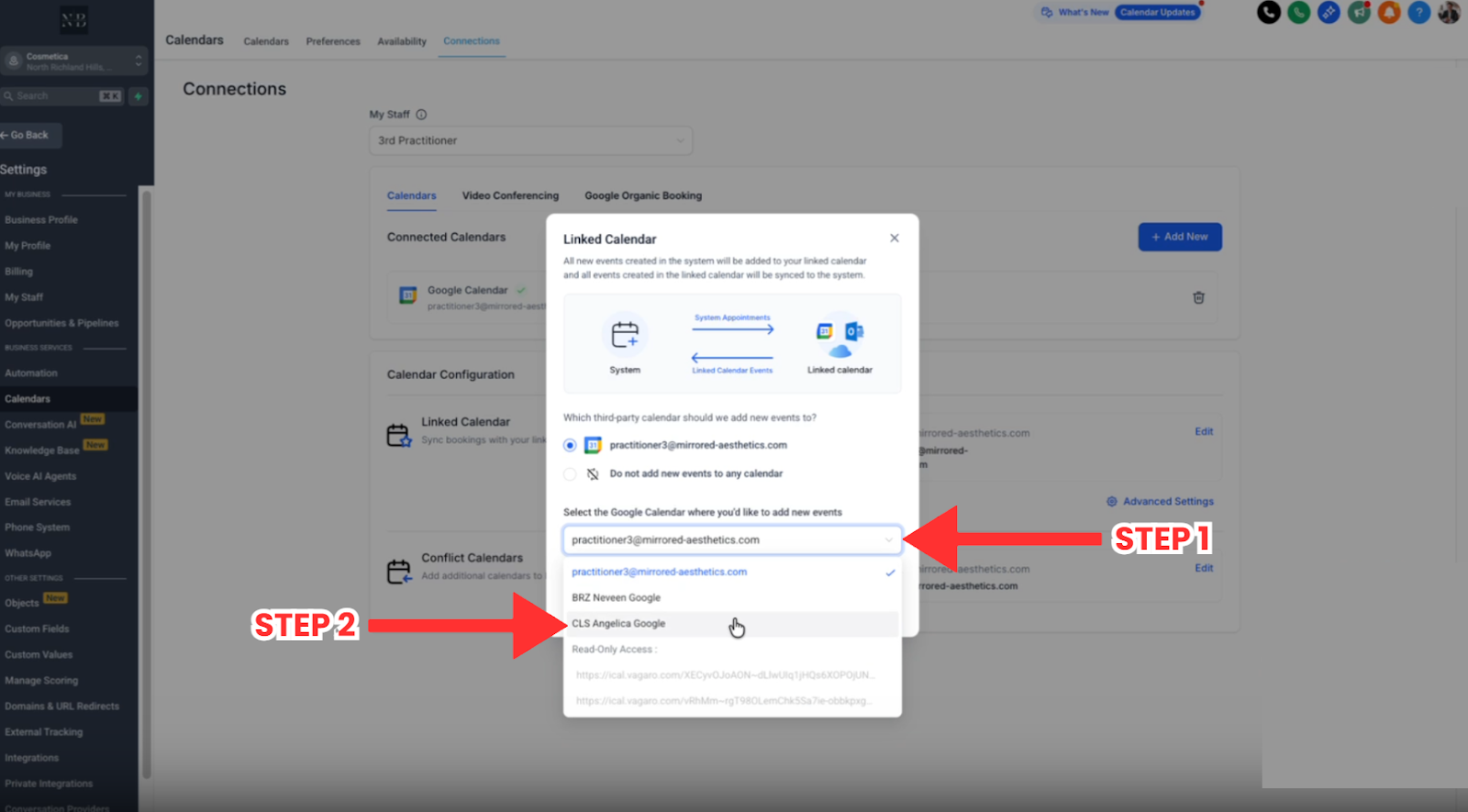Click the sidebar vertical scrollbar
Screen dimensions: 1468x812
point(146,484)
